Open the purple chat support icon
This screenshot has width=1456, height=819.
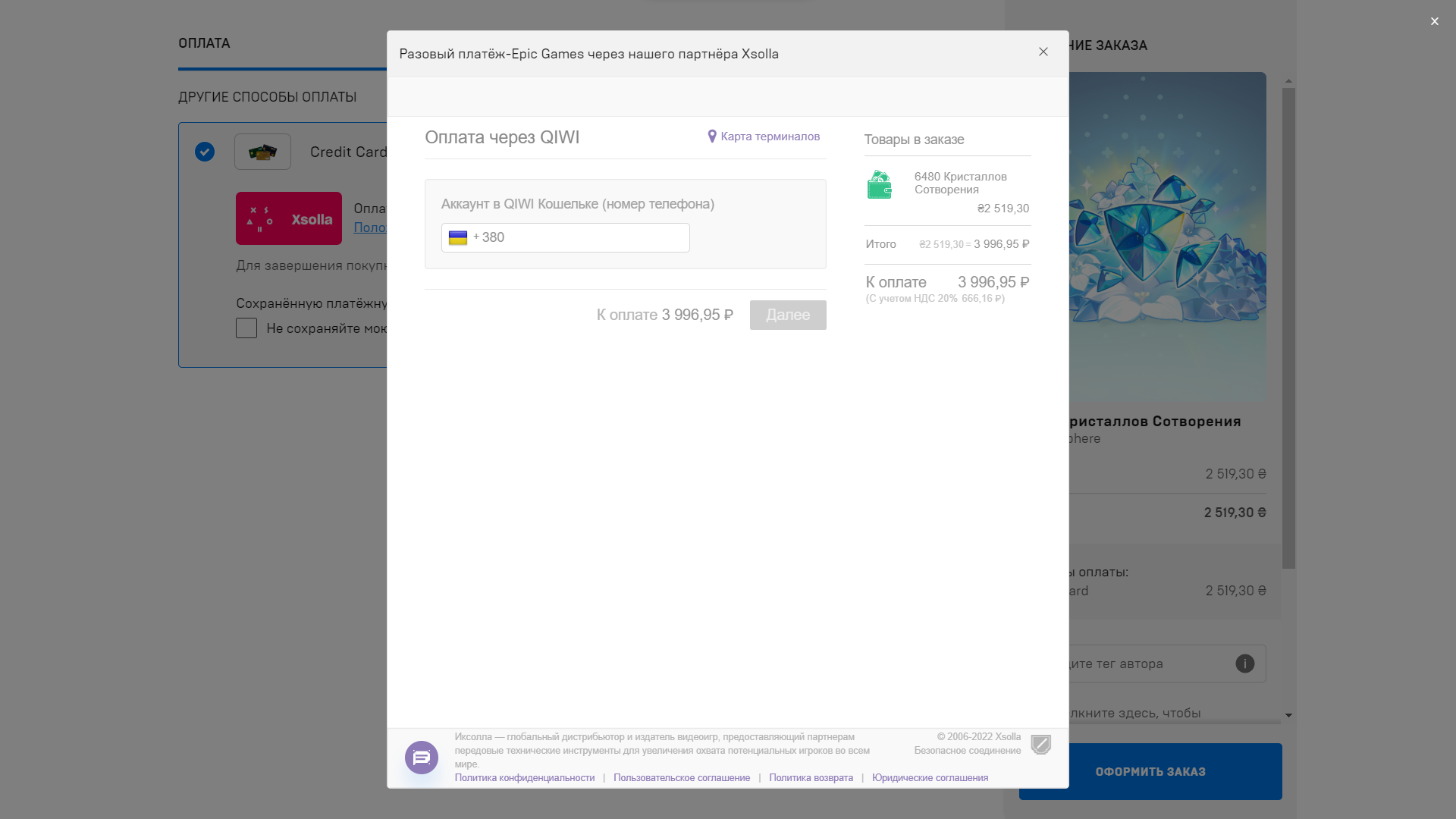click(x=422, y=758)
